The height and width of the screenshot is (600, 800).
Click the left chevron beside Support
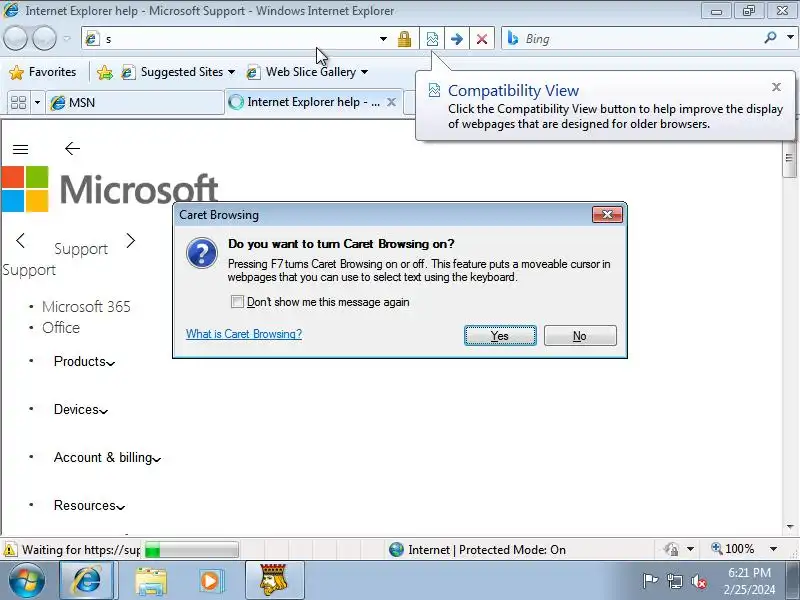coord(20,240)
